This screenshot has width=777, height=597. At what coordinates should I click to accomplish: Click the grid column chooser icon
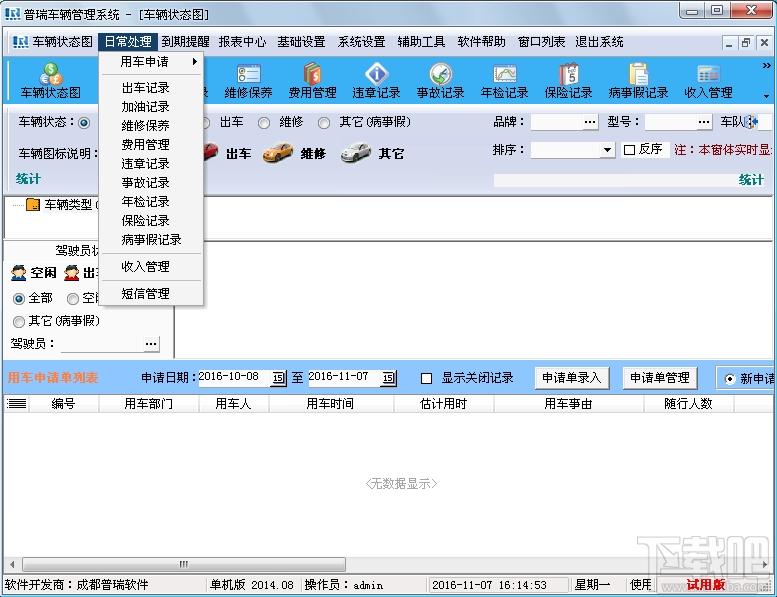[16, 404]
